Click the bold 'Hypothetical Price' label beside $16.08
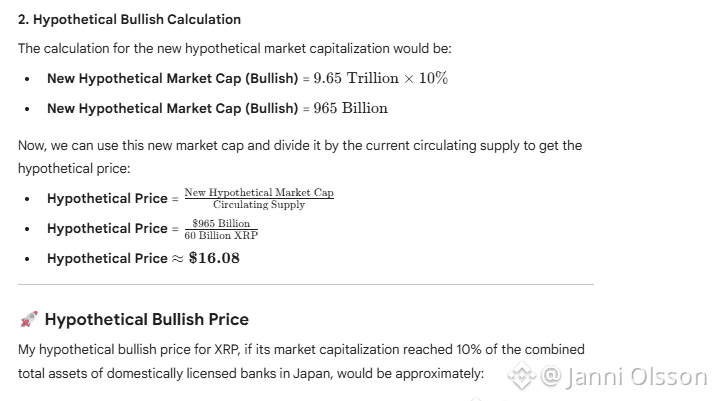 (x=107, y=258)
